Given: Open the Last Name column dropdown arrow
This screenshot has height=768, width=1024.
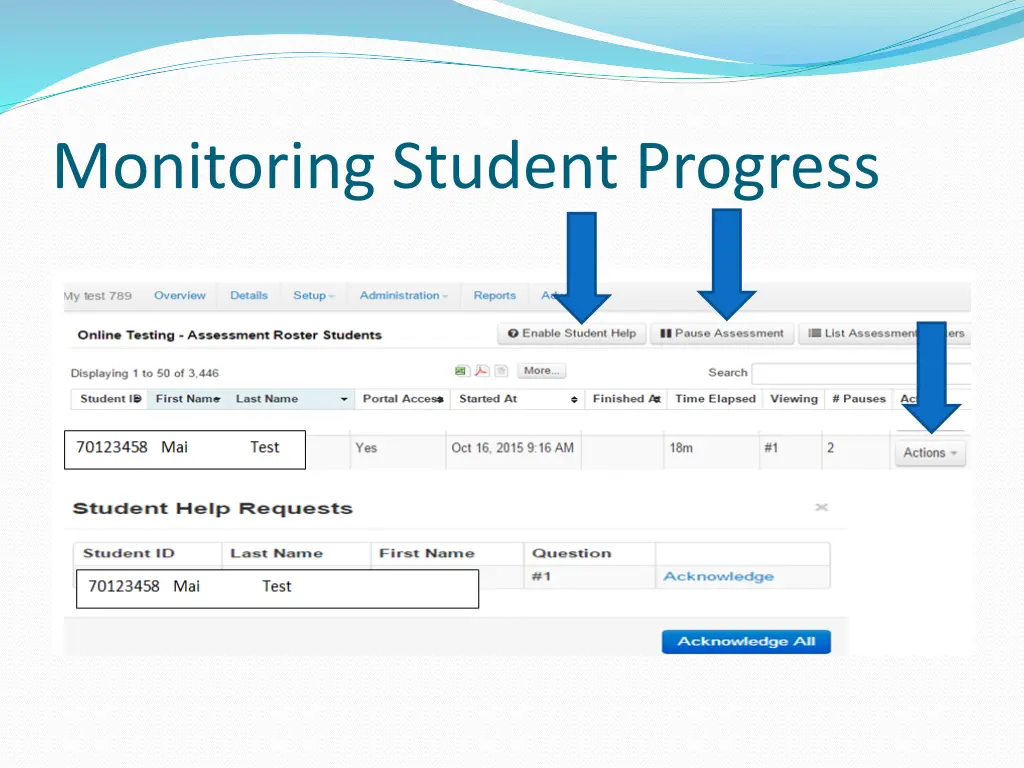Looking at the screenshot, I should 344,399.
